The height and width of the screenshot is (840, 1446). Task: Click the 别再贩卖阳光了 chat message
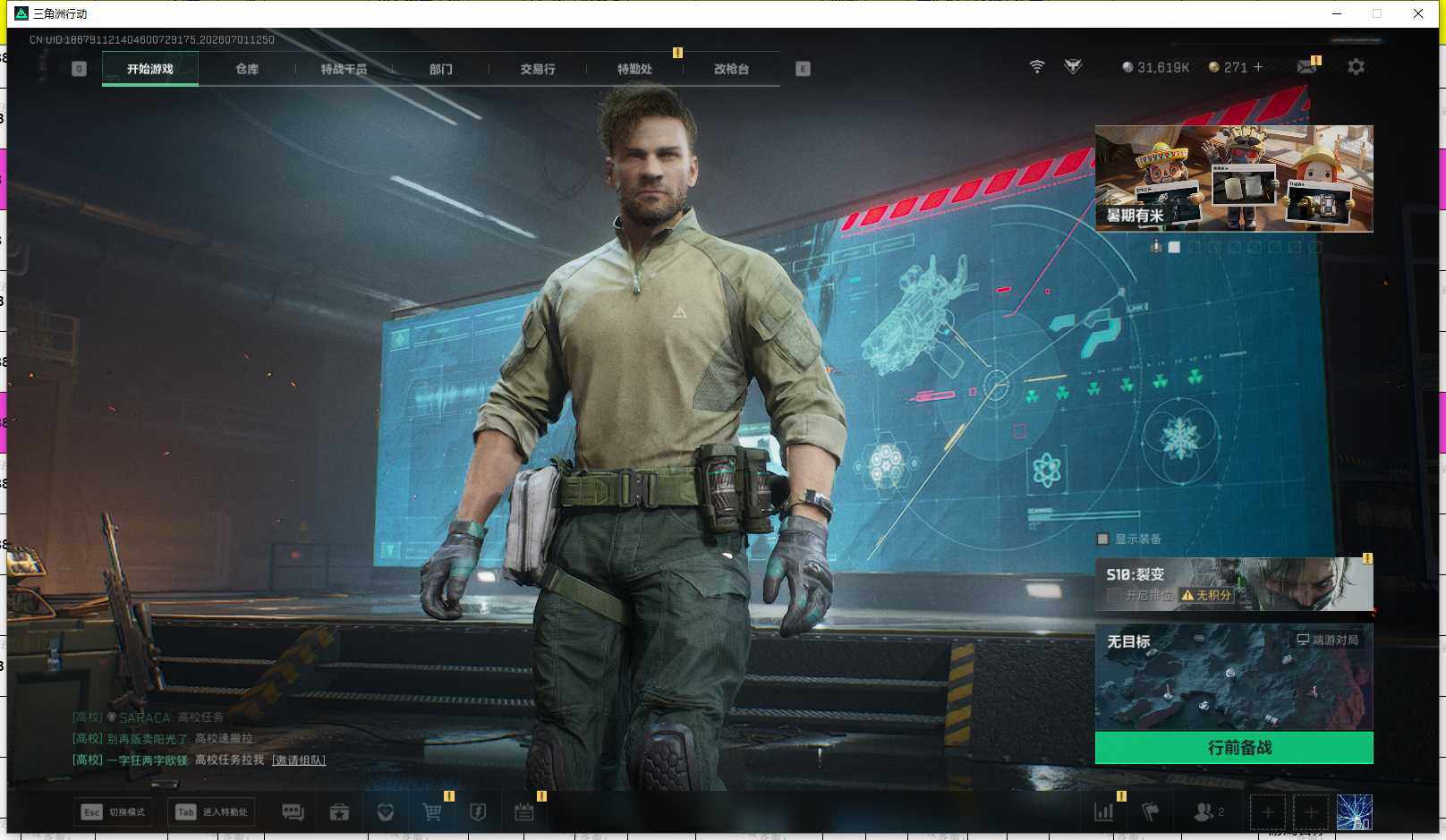(162, 739)
